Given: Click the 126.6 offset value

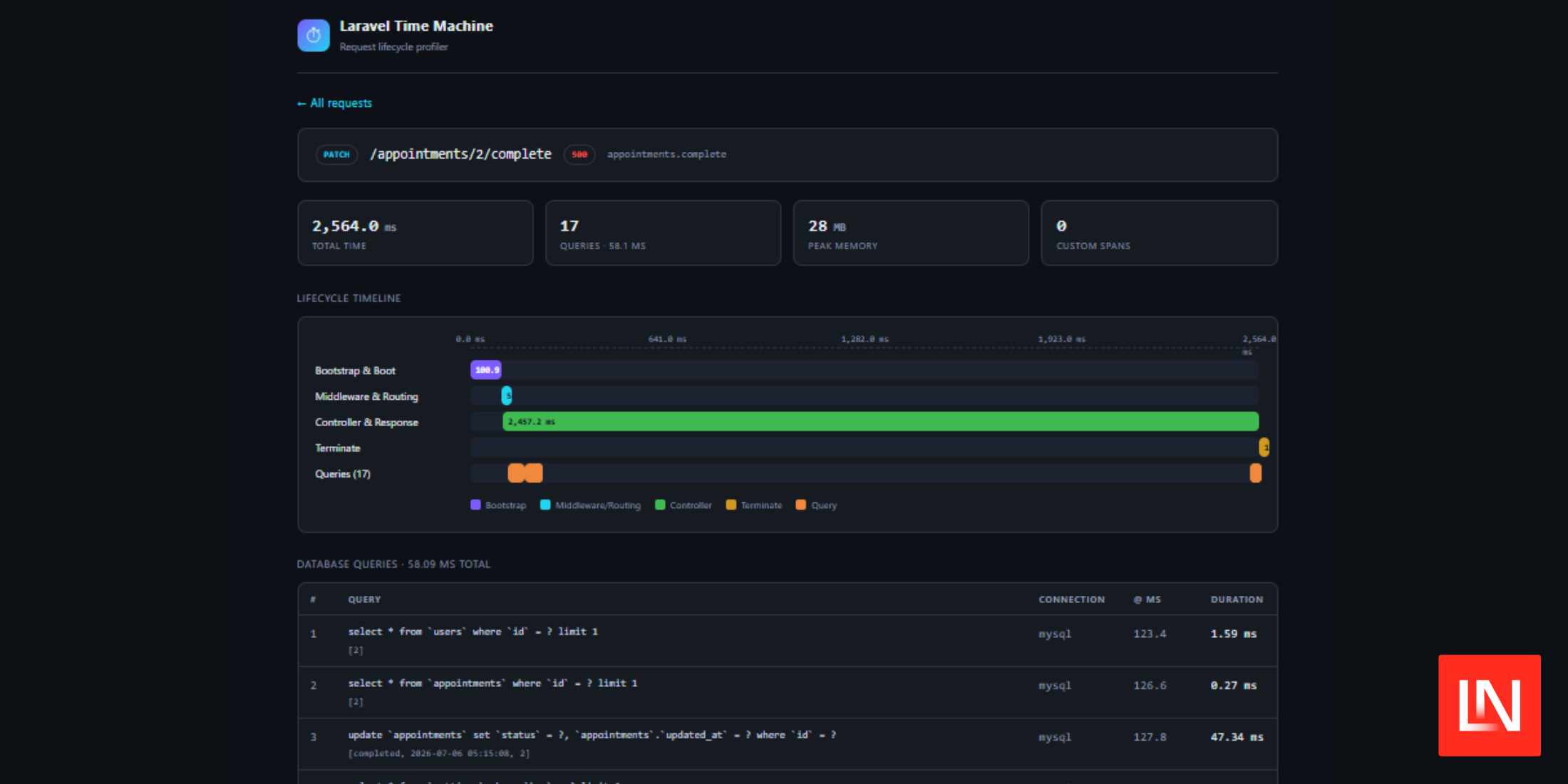Looking at the screenshot, I should coord(1150,685).
